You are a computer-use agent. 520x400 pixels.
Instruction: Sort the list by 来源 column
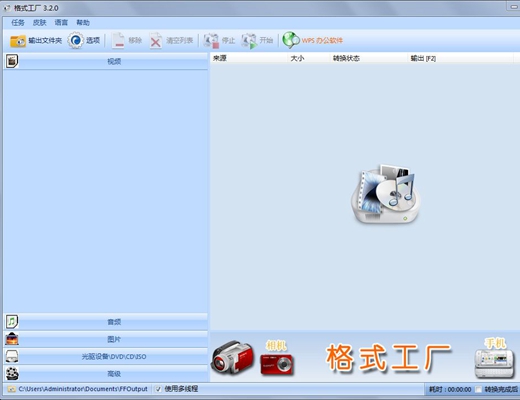[249, 58]
